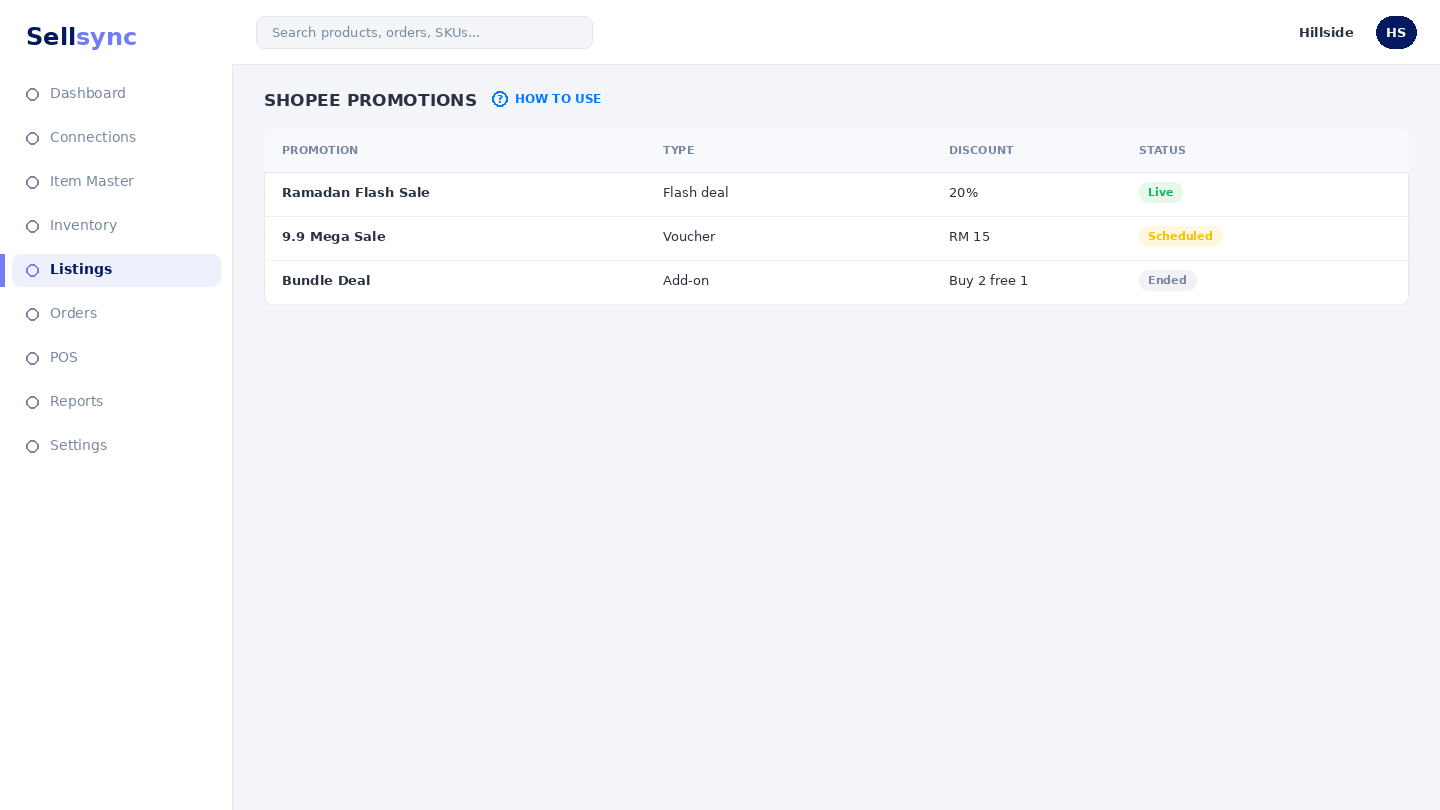
Task: Click the Sellsync logo
Action: click(81, 37)
